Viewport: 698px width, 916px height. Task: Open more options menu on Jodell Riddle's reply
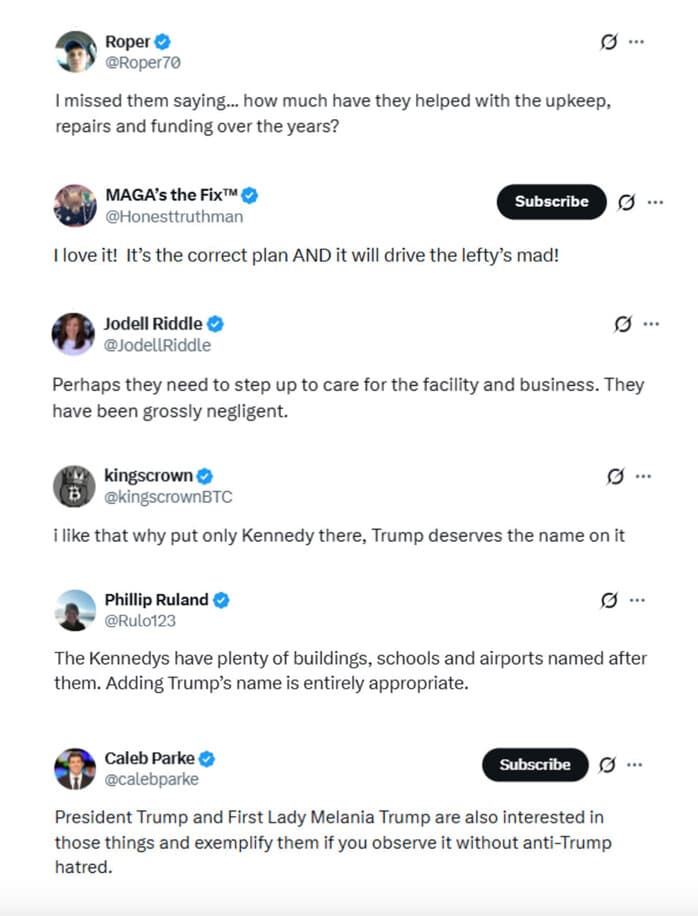pyautogui.click(x=652, y=323)
